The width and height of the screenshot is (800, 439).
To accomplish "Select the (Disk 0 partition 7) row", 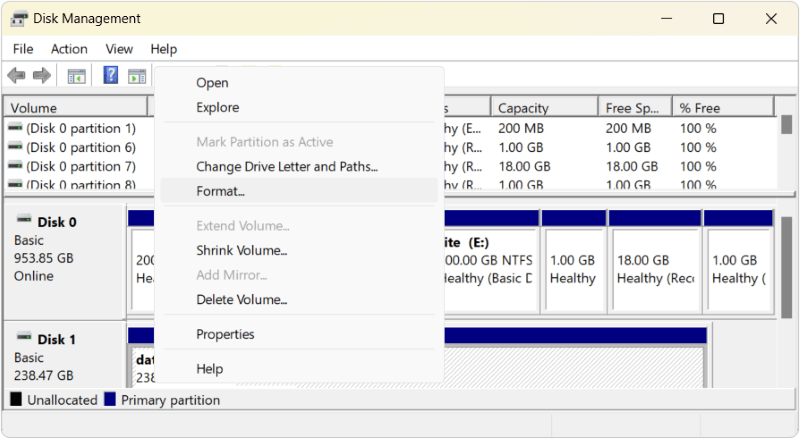I will pyautogui.click(x=80, y=167).
